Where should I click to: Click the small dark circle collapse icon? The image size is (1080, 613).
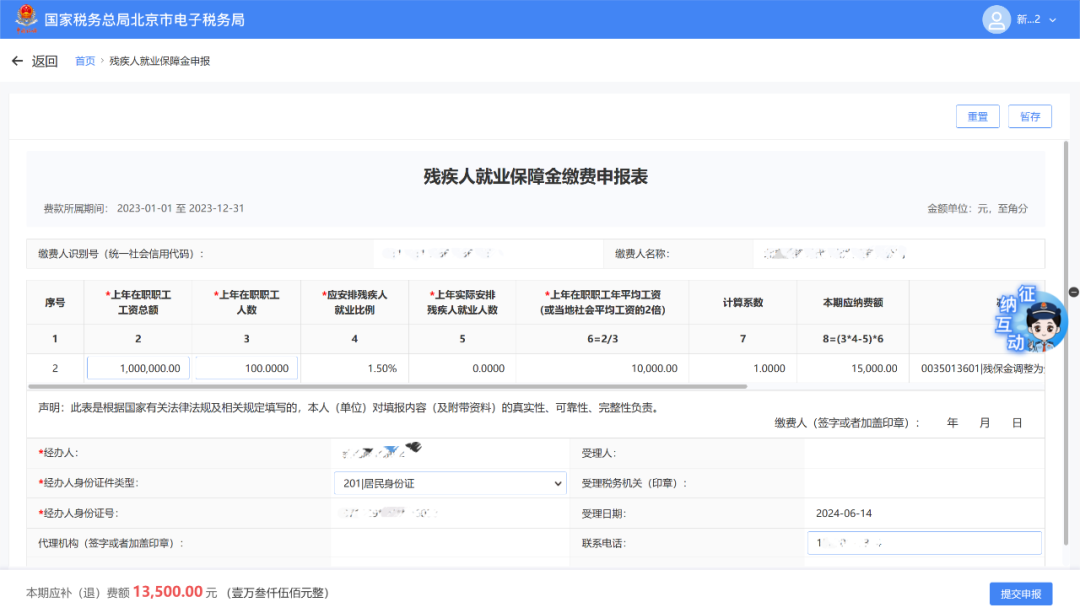tap(1073, 292)
